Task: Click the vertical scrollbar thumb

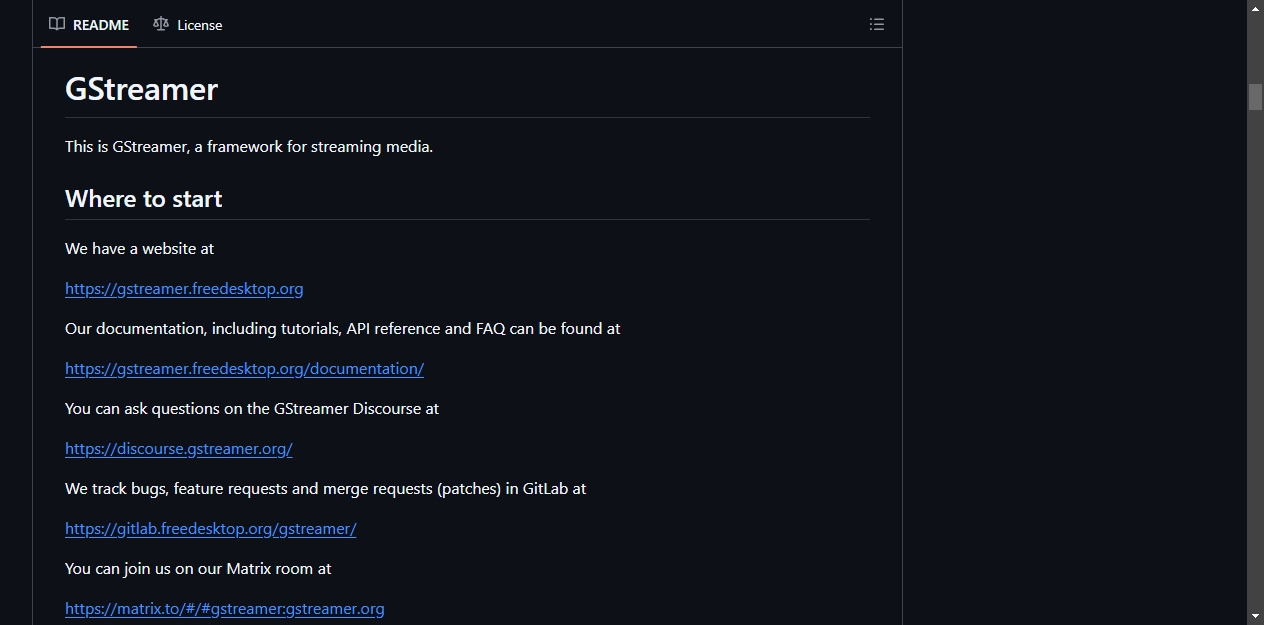Action: coord(1255,96)
